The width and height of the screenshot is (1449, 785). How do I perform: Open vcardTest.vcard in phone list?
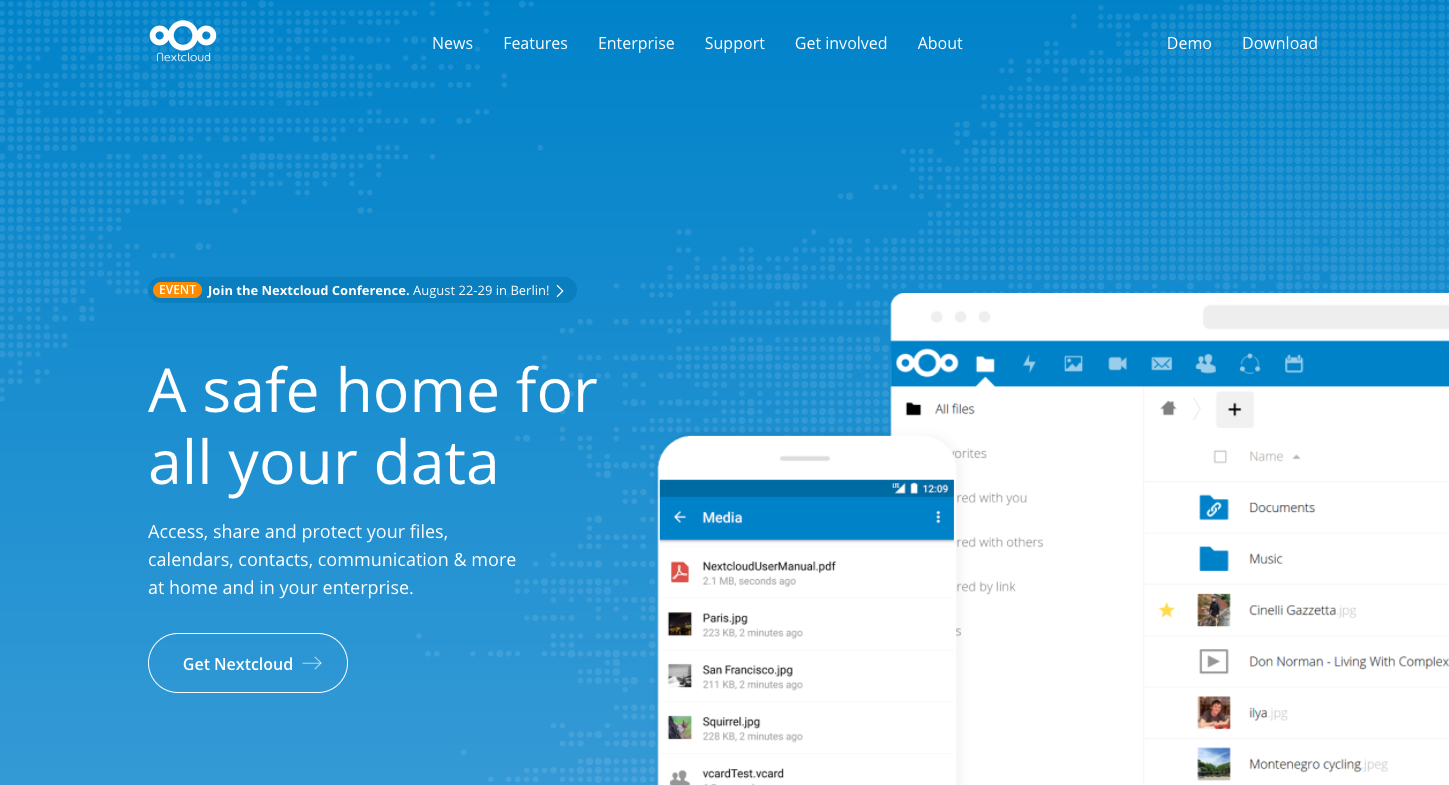[807, 770]
